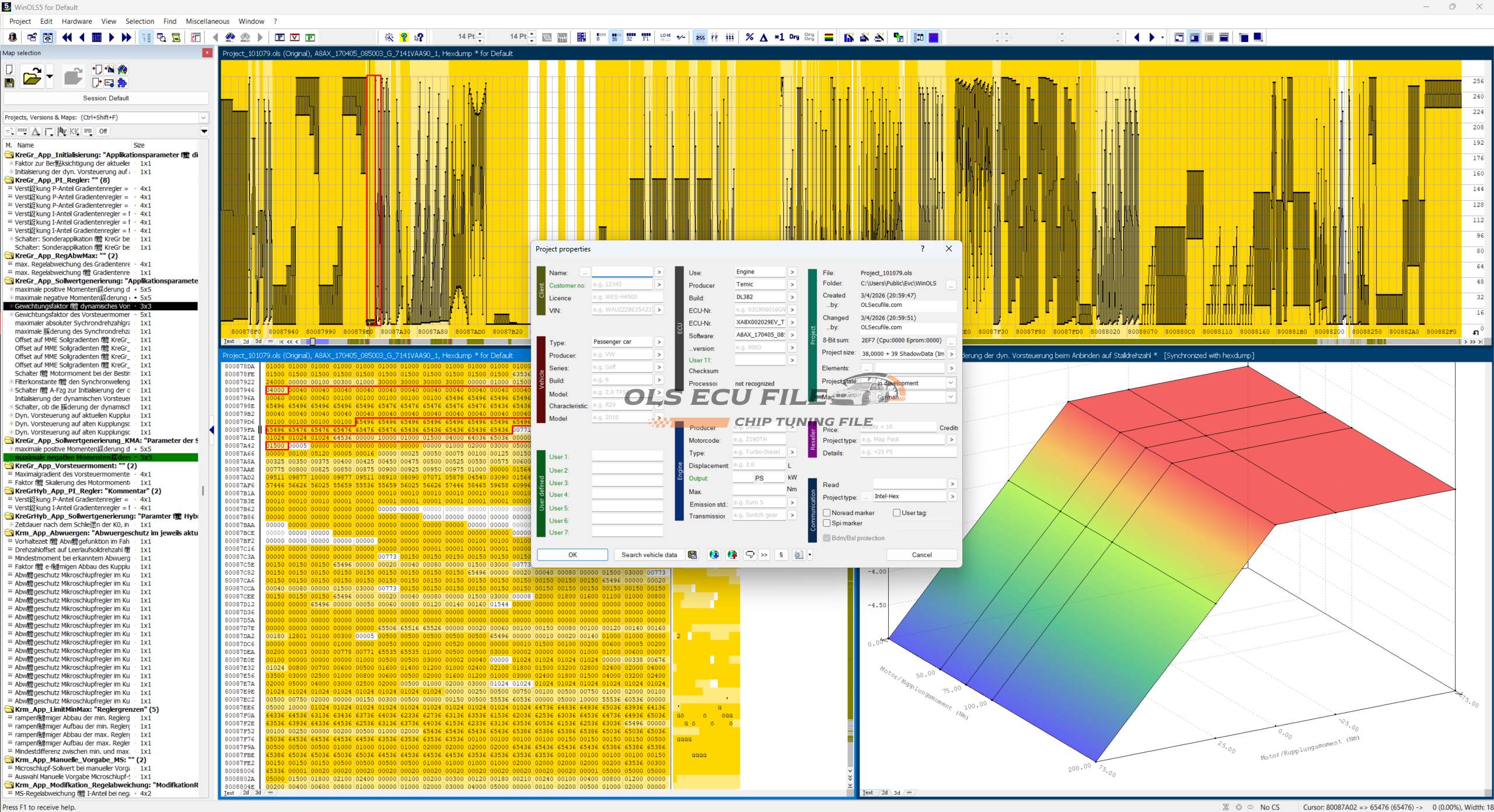Click the paragraph symbol button in dialog
This screenshot has width=1494, height=812.
tap(781, 555)
